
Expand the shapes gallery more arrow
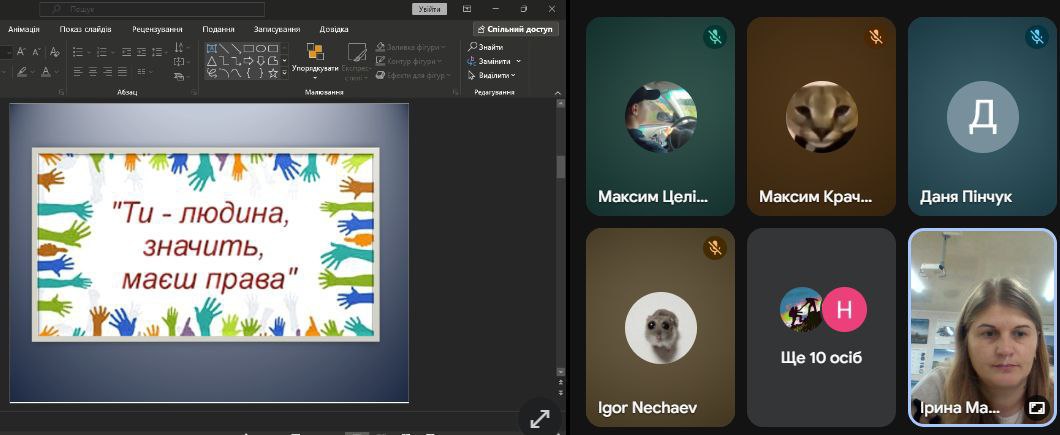pos(285,73)
